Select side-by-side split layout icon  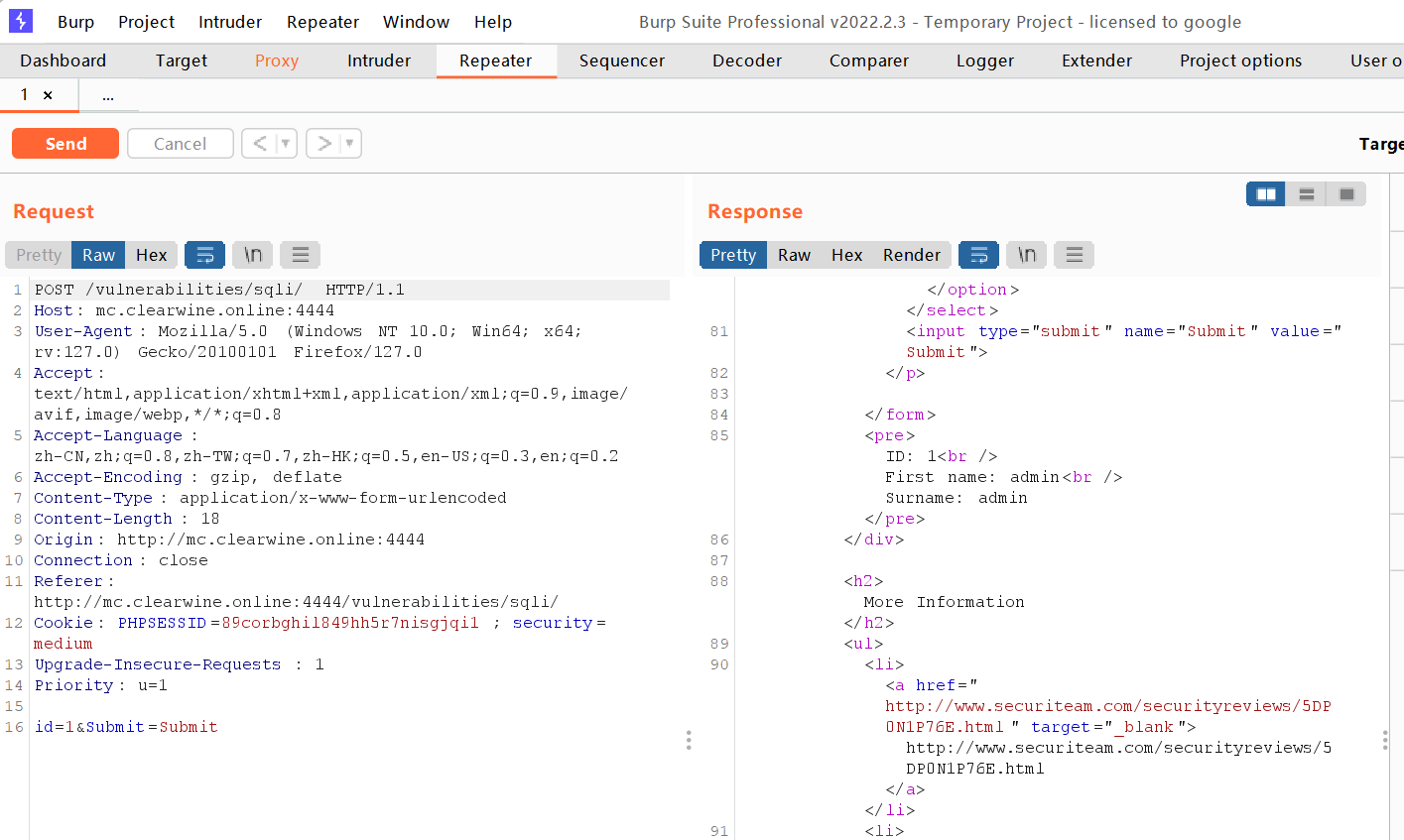tap(1266, 194)
